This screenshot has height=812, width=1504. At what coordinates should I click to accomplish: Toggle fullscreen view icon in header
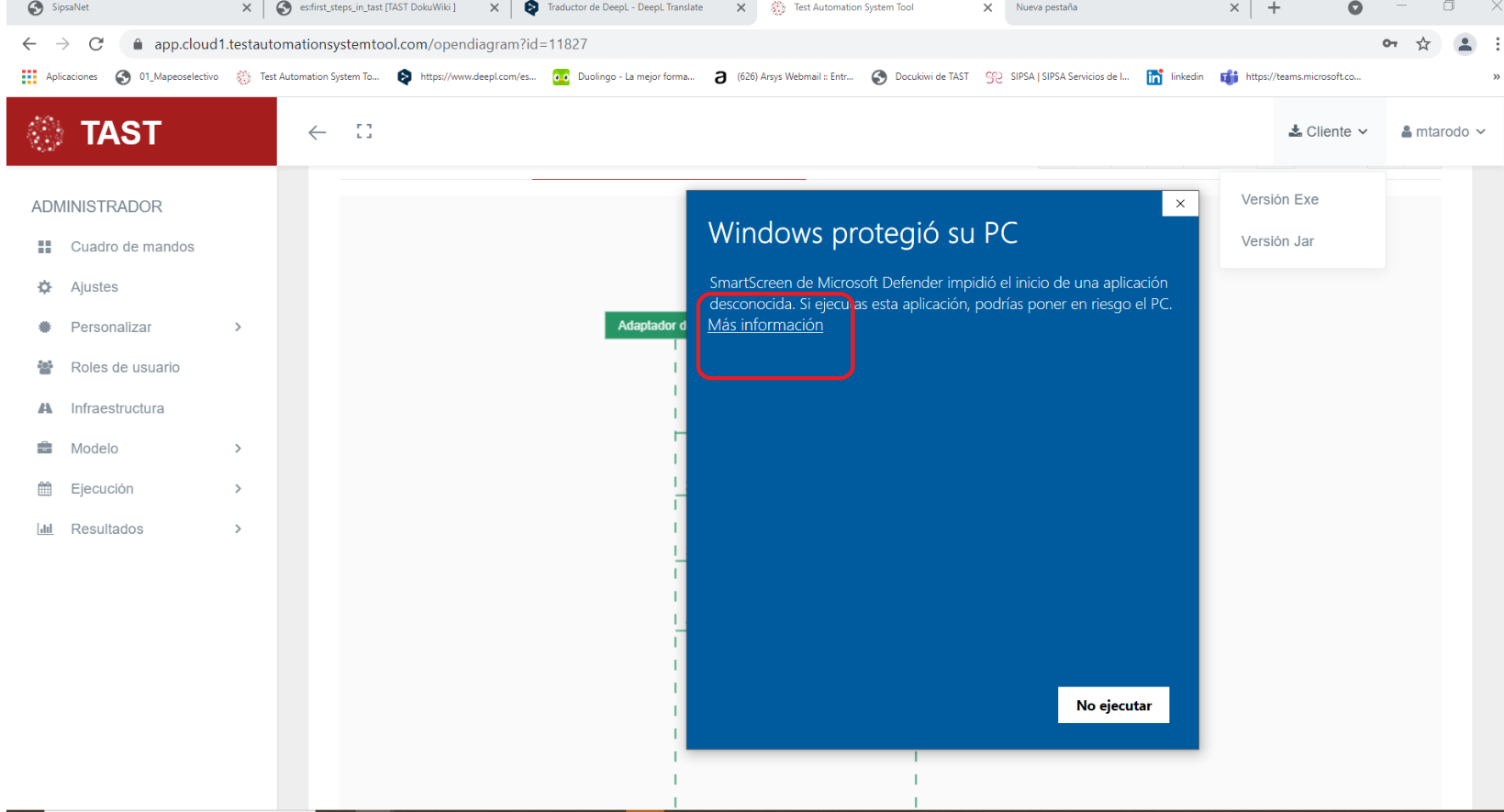click(364, 132)
